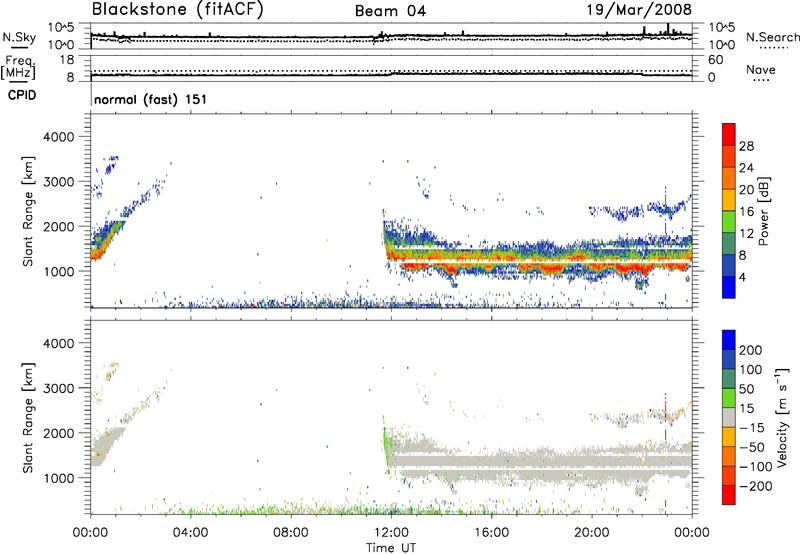The height and width of the screenshot is (554, 800).
Task: Select the 18 tick on frequency axis
Action: (67, 60)
